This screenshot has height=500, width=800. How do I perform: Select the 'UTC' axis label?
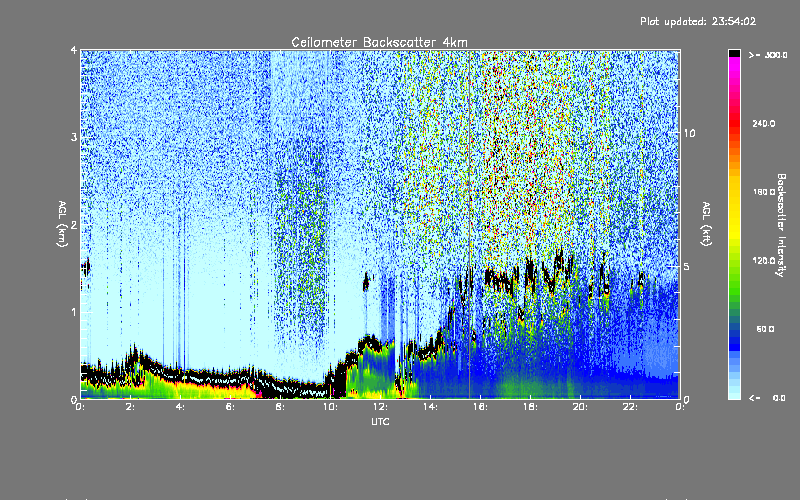point(380,421)
